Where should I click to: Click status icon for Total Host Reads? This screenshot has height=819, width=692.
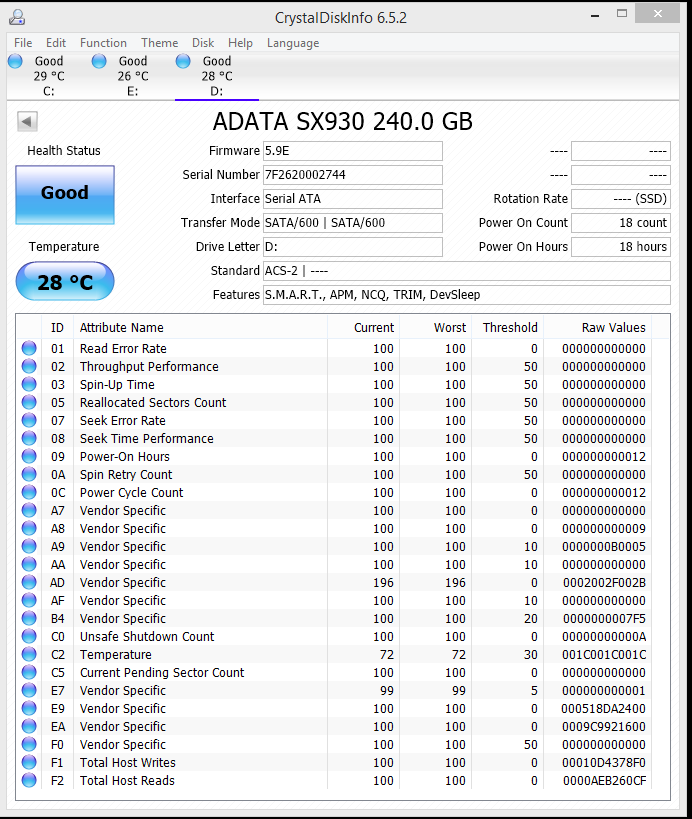pos(29,780)
